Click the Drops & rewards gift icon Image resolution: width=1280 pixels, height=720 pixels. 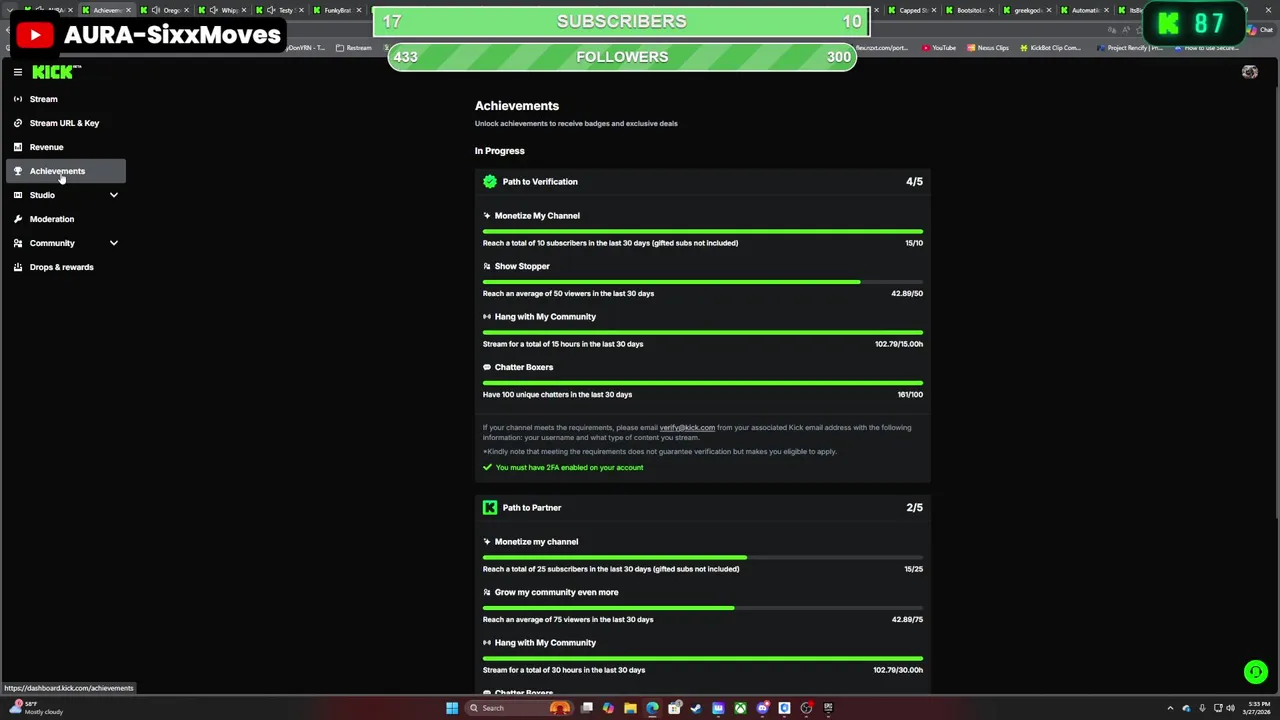click(x=18, y=267)
